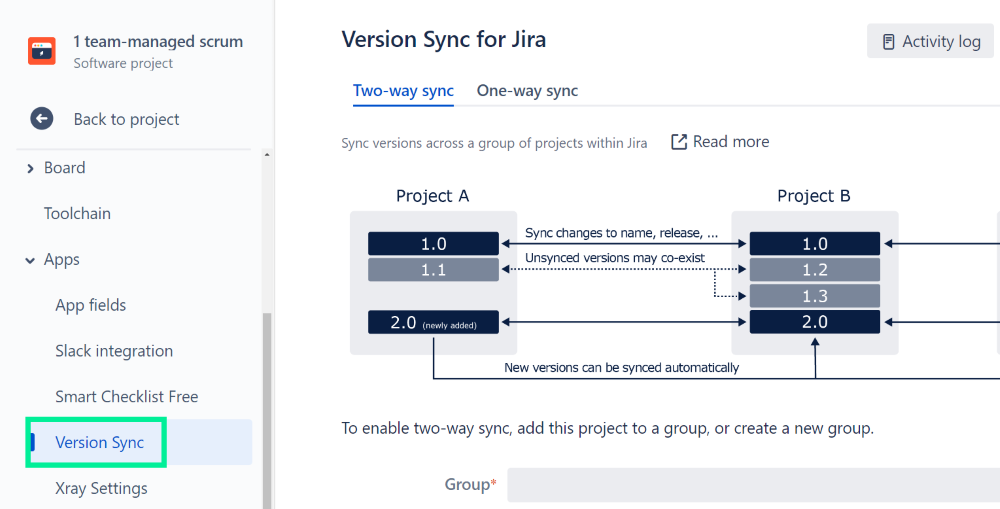Select the Two-way sync tab
Viewport: 1000px width, 509px height.
(403, 91)
